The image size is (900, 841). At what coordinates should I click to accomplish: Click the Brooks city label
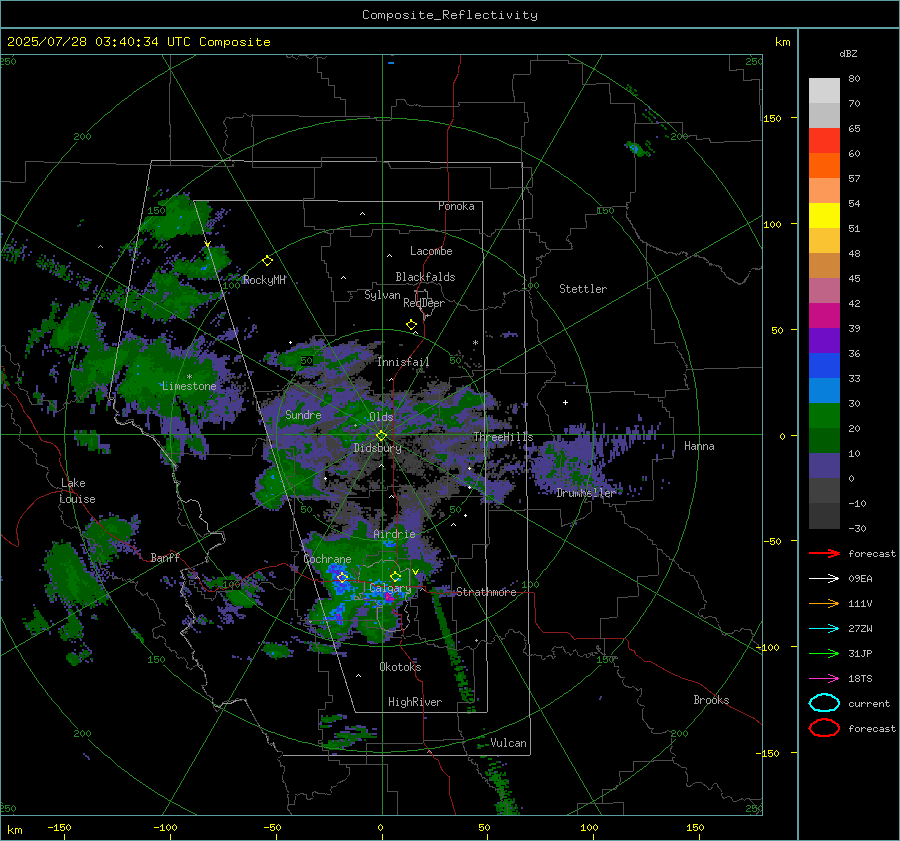(x=711, y=700)
